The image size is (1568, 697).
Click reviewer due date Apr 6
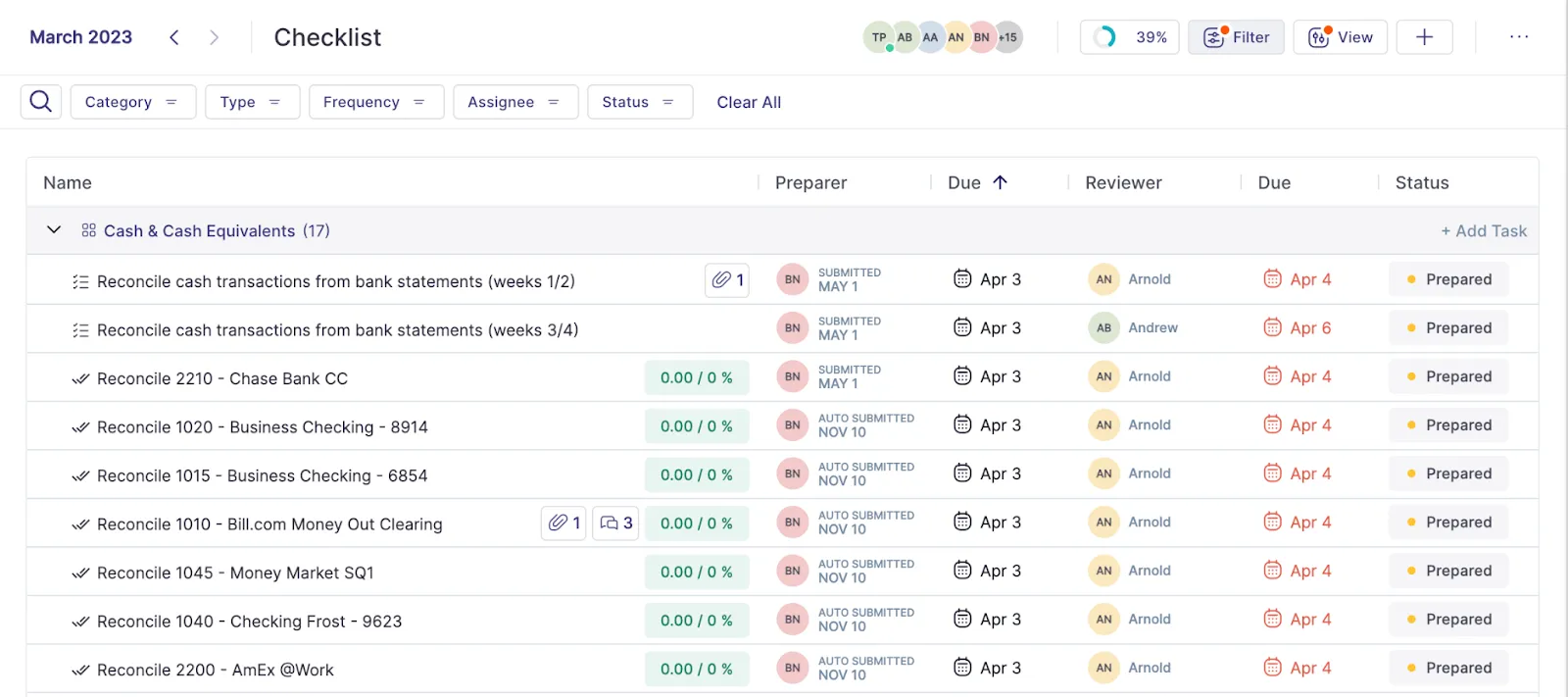(1310, 328)
